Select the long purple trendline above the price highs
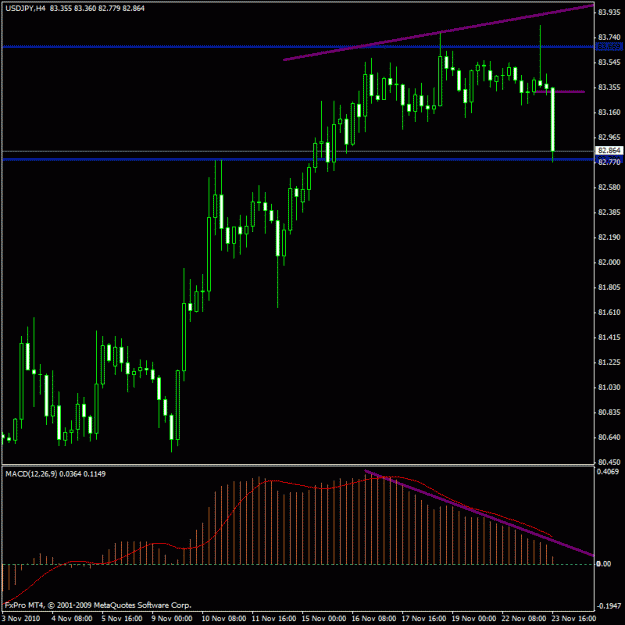 click(x=438, y=32)
